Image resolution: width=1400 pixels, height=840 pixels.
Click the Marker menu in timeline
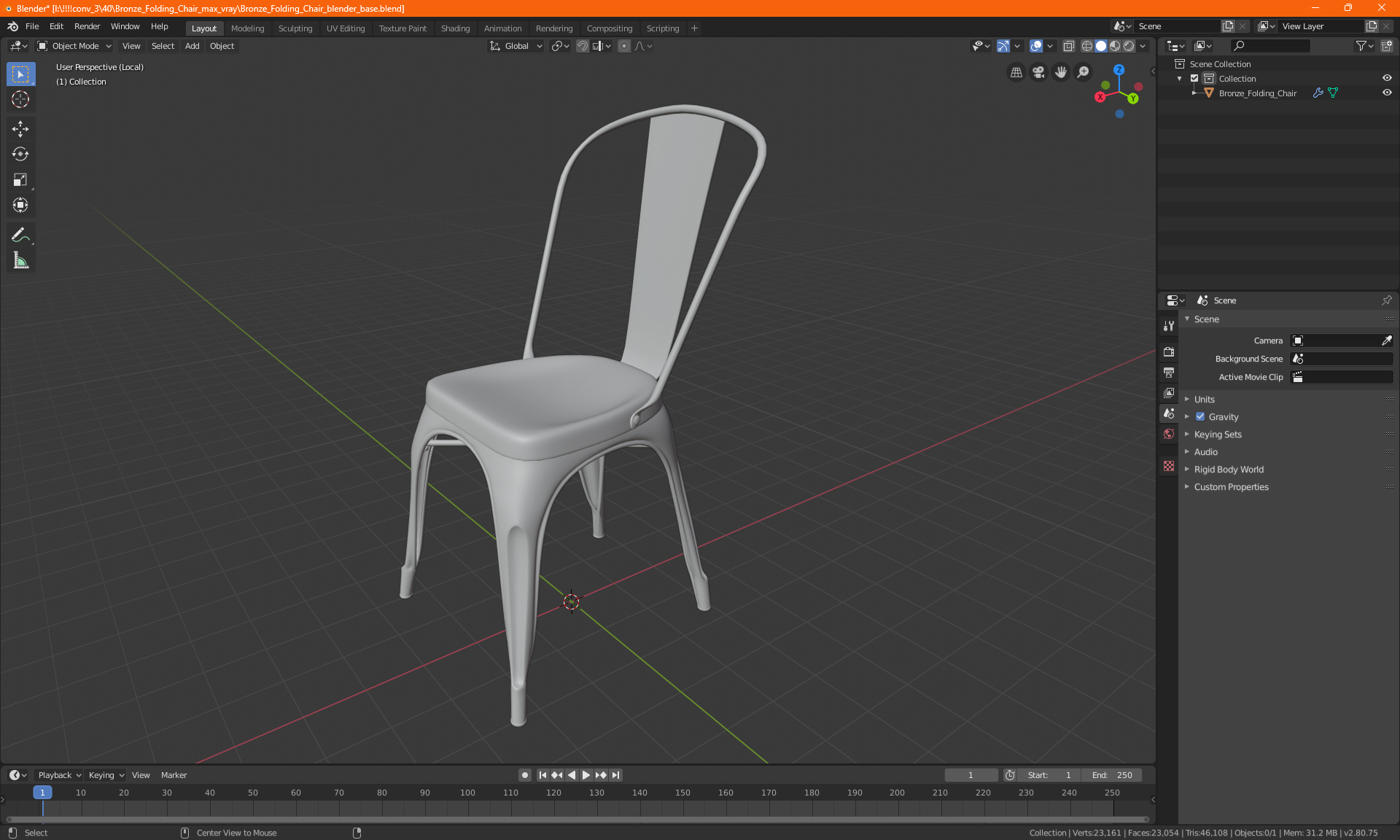point(174,775)
